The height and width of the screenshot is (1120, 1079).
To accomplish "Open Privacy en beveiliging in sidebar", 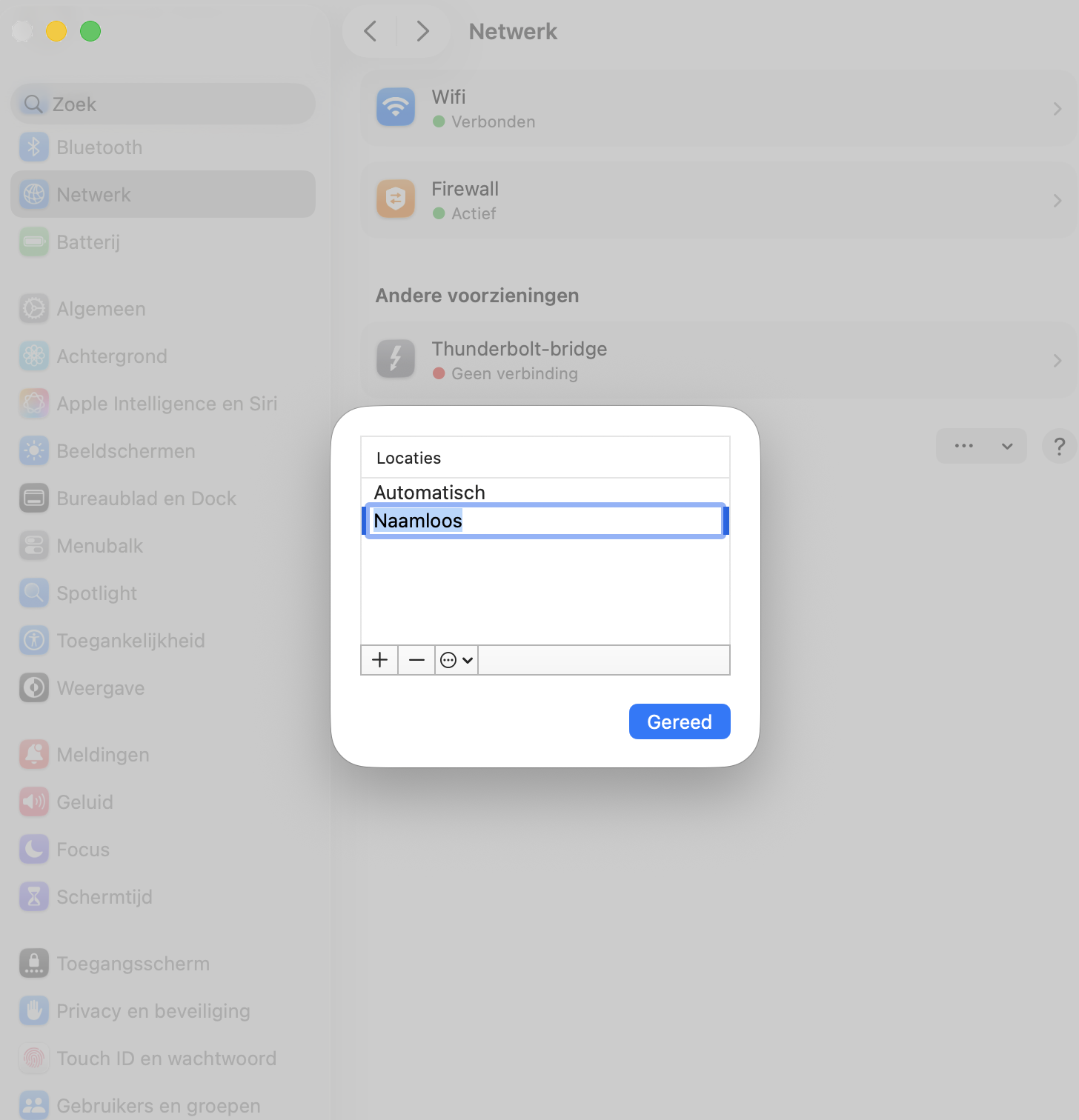I will tap(153, 1011).
